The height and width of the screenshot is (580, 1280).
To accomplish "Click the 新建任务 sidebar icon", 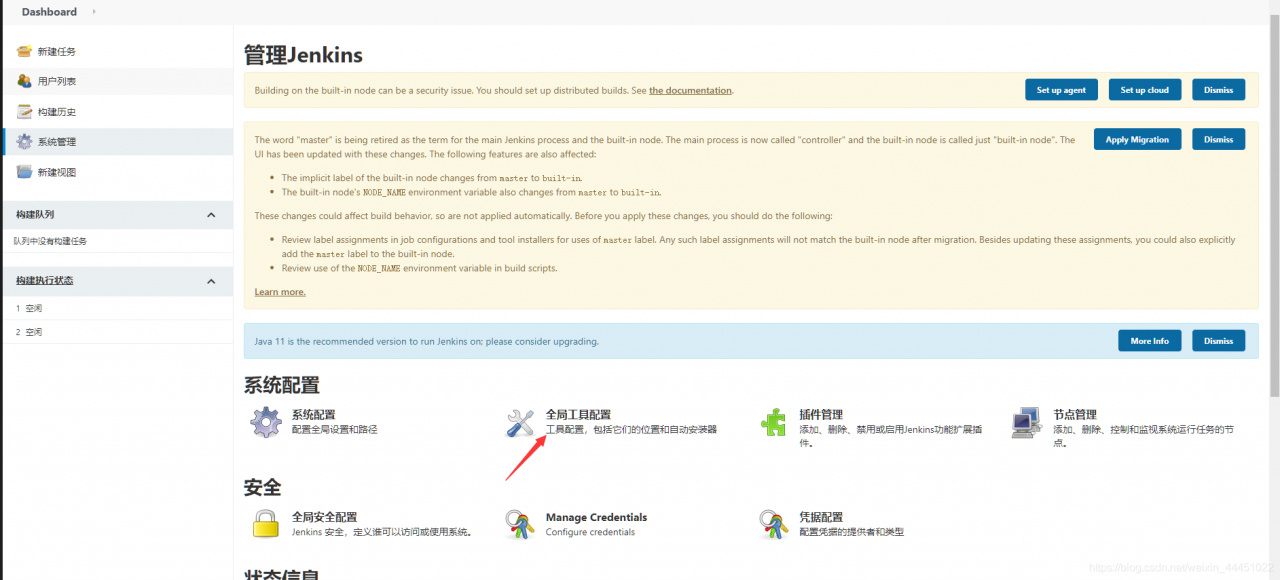I will (x=24, y=51).
